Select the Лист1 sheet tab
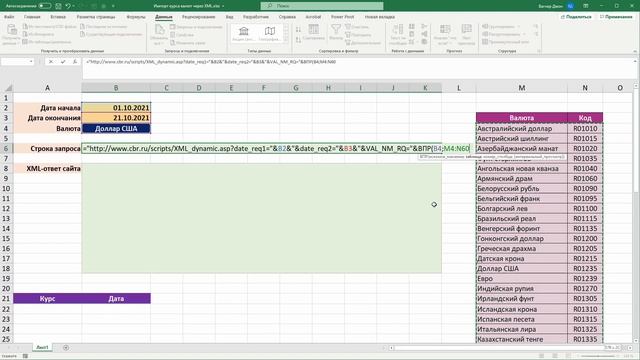The width and height of the screenshot is (640, 360). pos(42,347)
